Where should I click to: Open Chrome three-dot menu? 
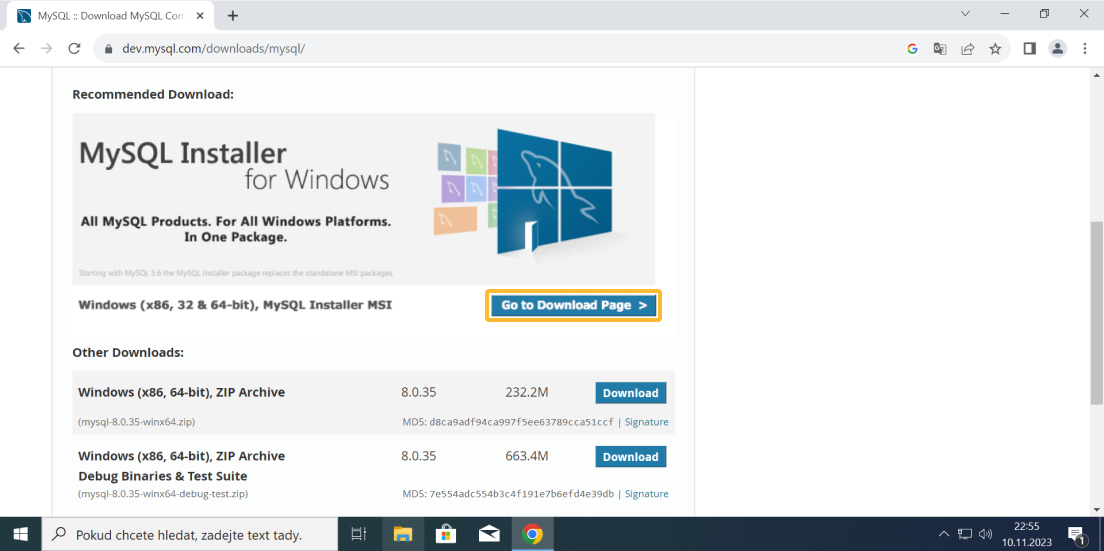(x=1085, y=48)
